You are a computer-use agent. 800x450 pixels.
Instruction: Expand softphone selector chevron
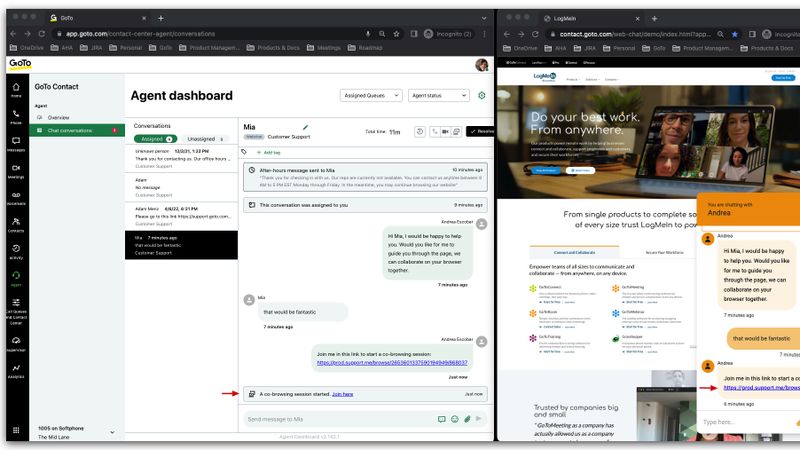(112, 433)
